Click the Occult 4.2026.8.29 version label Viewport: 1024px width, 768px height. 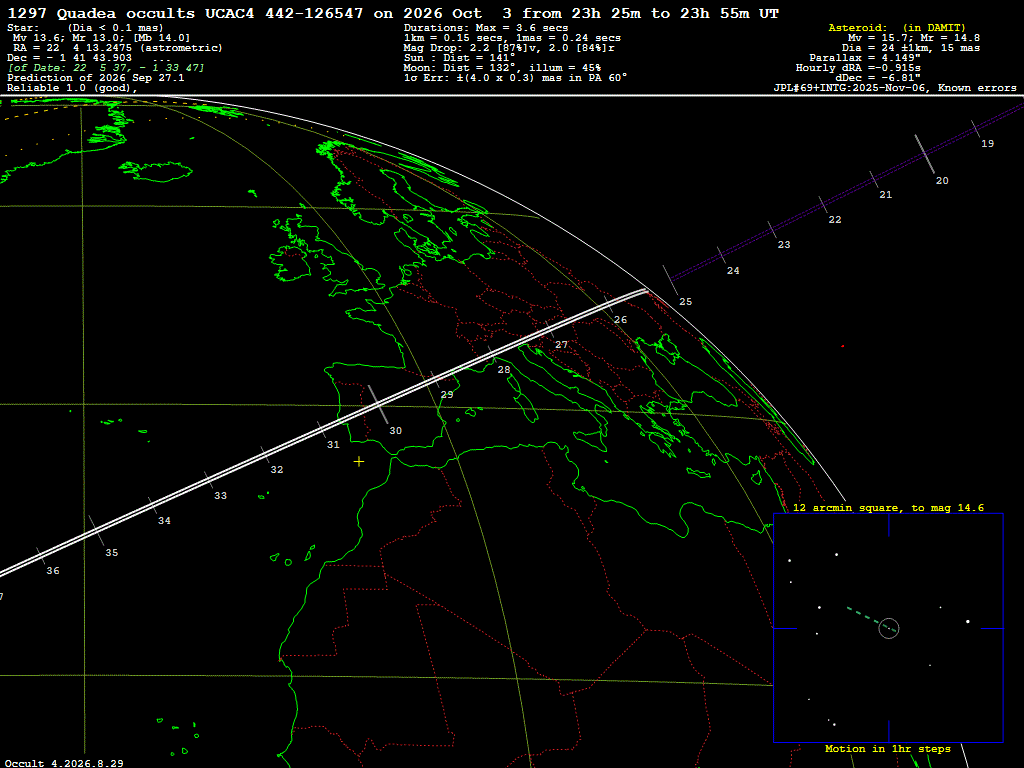[64, 763]
